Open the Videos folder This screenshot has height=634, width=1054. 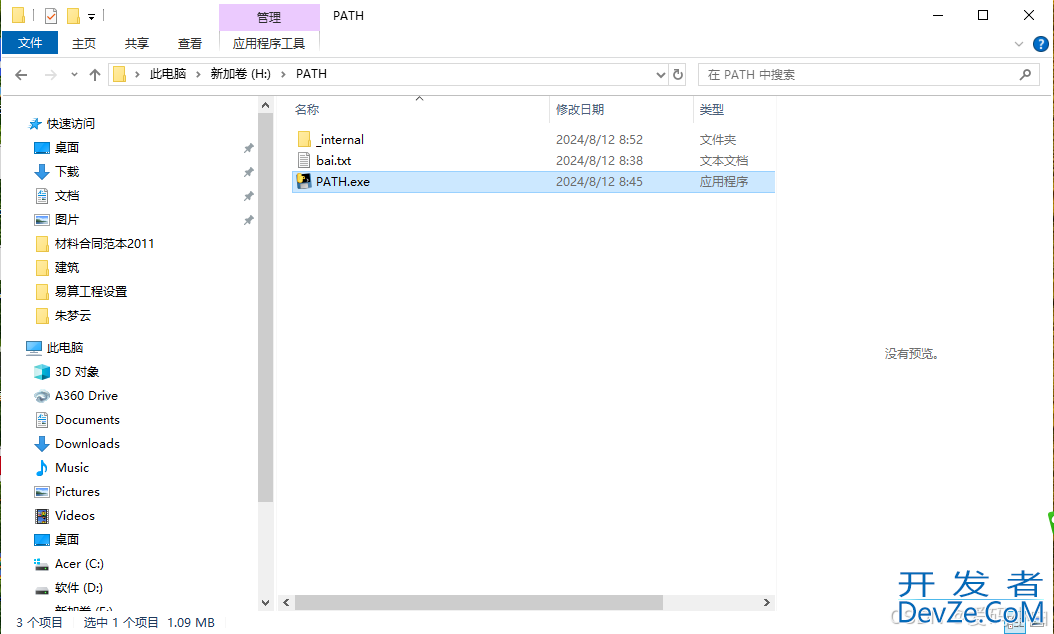[75, 516]
